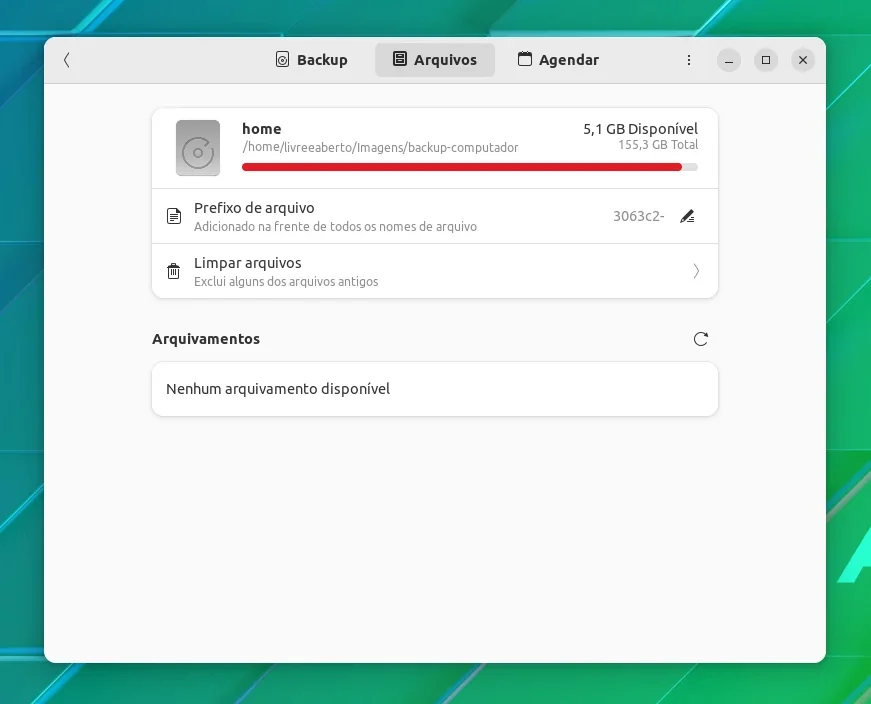Maximize the backup window

click(x=765, y=60)
